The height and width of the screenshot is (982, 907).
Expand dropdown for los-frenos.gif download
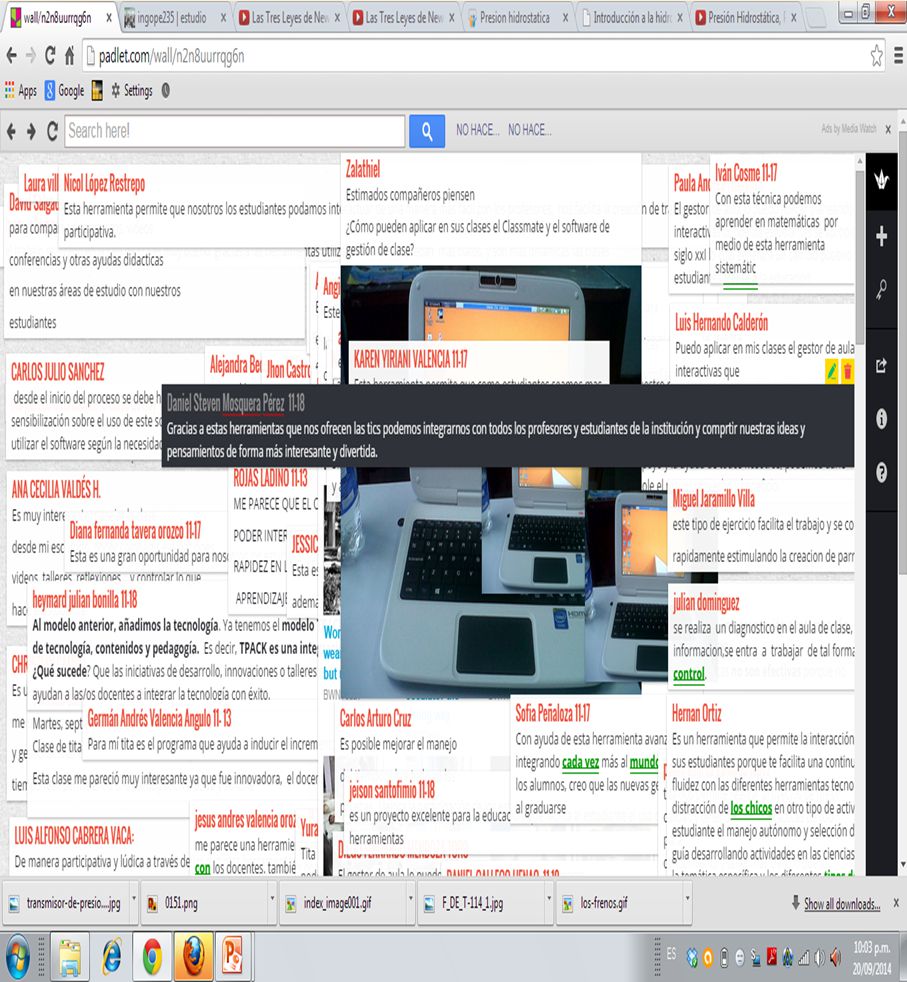687,899
